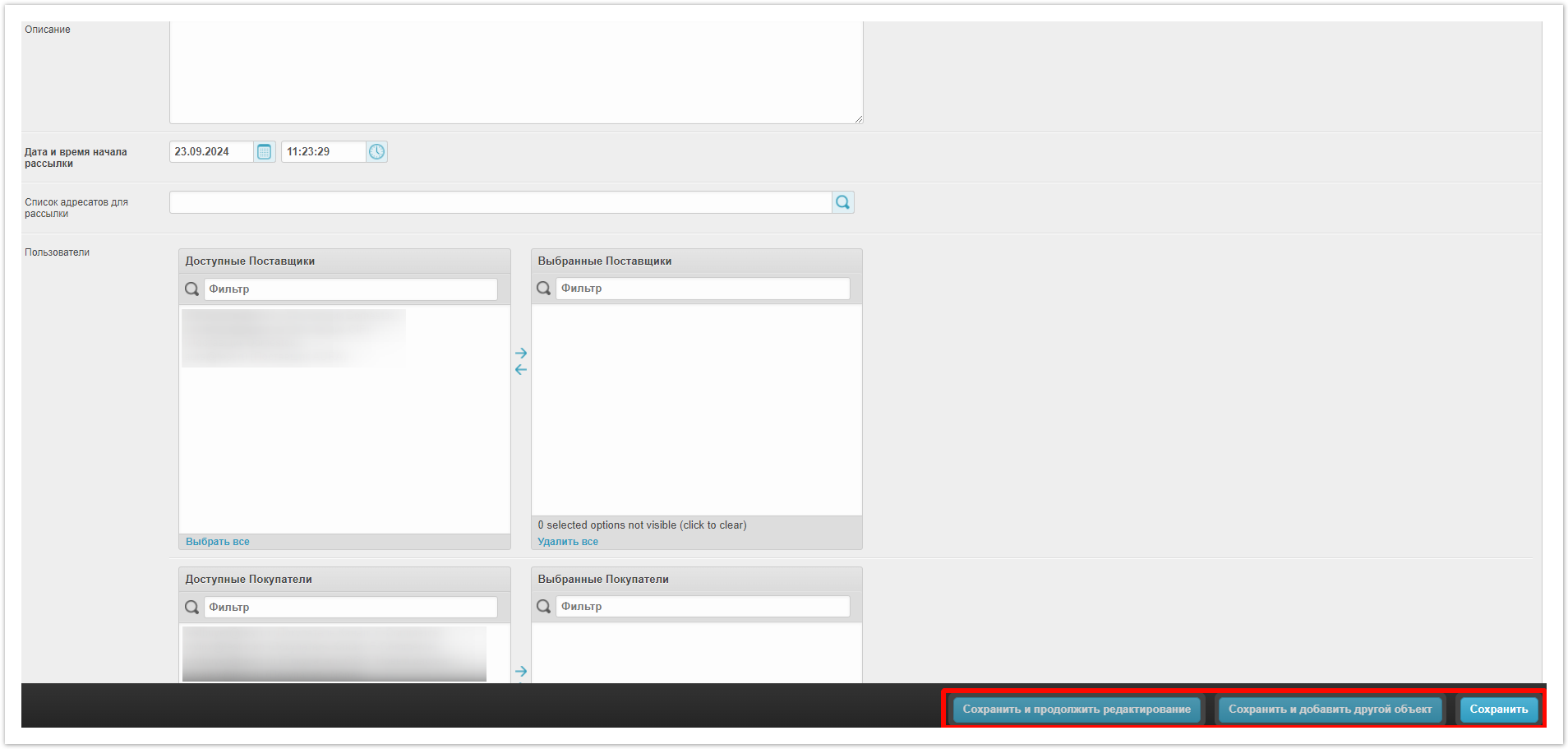Viewport: 1568px width, 749px height.
Task: Click the recipient list lookup magnifier icon
Action: [x=842, y=202]
